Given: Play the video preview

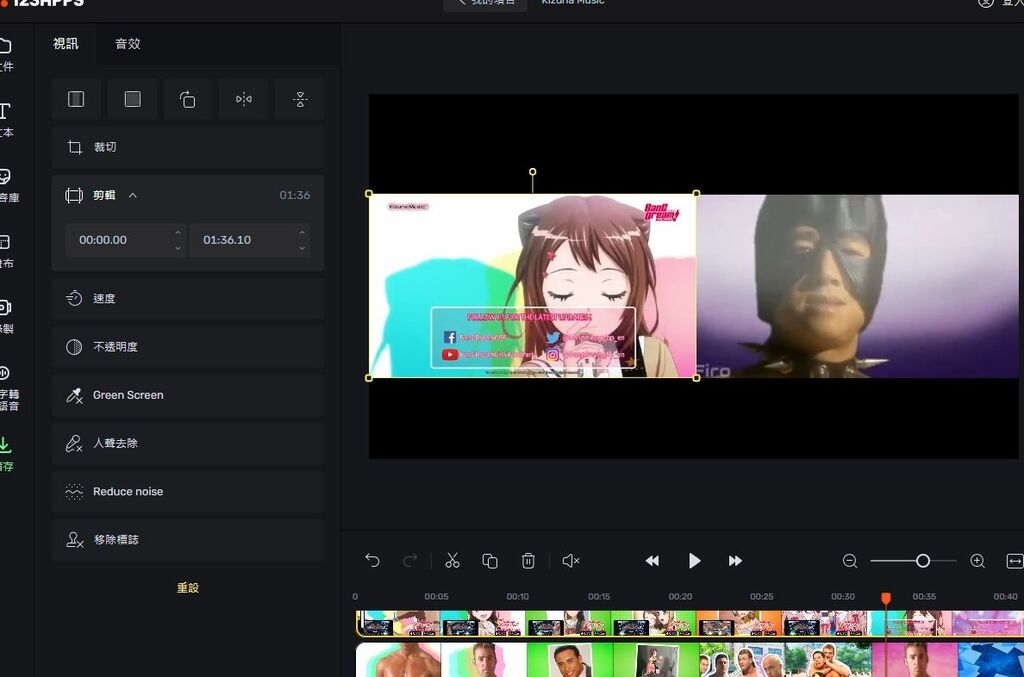Looking at the screenshot, I should [694, 561].
